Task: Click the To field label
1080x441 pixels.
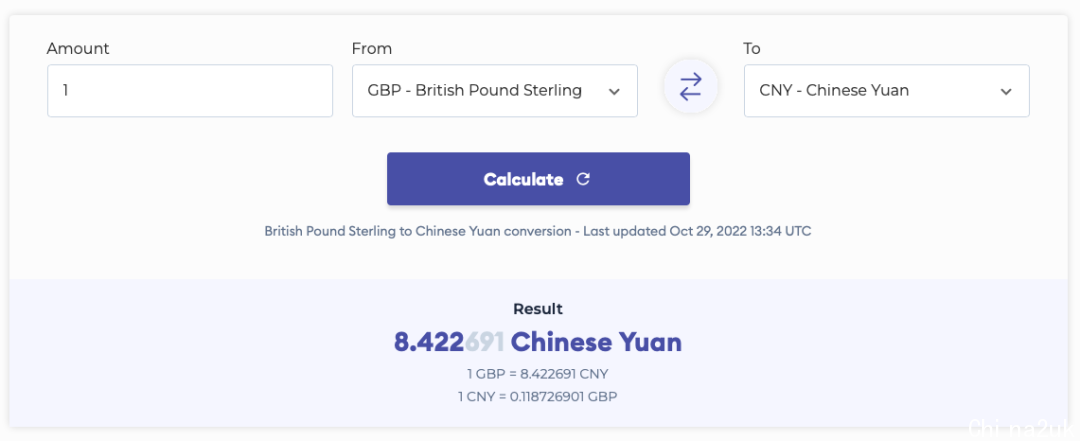Action: pyautogui.click(x=752, y=48)
